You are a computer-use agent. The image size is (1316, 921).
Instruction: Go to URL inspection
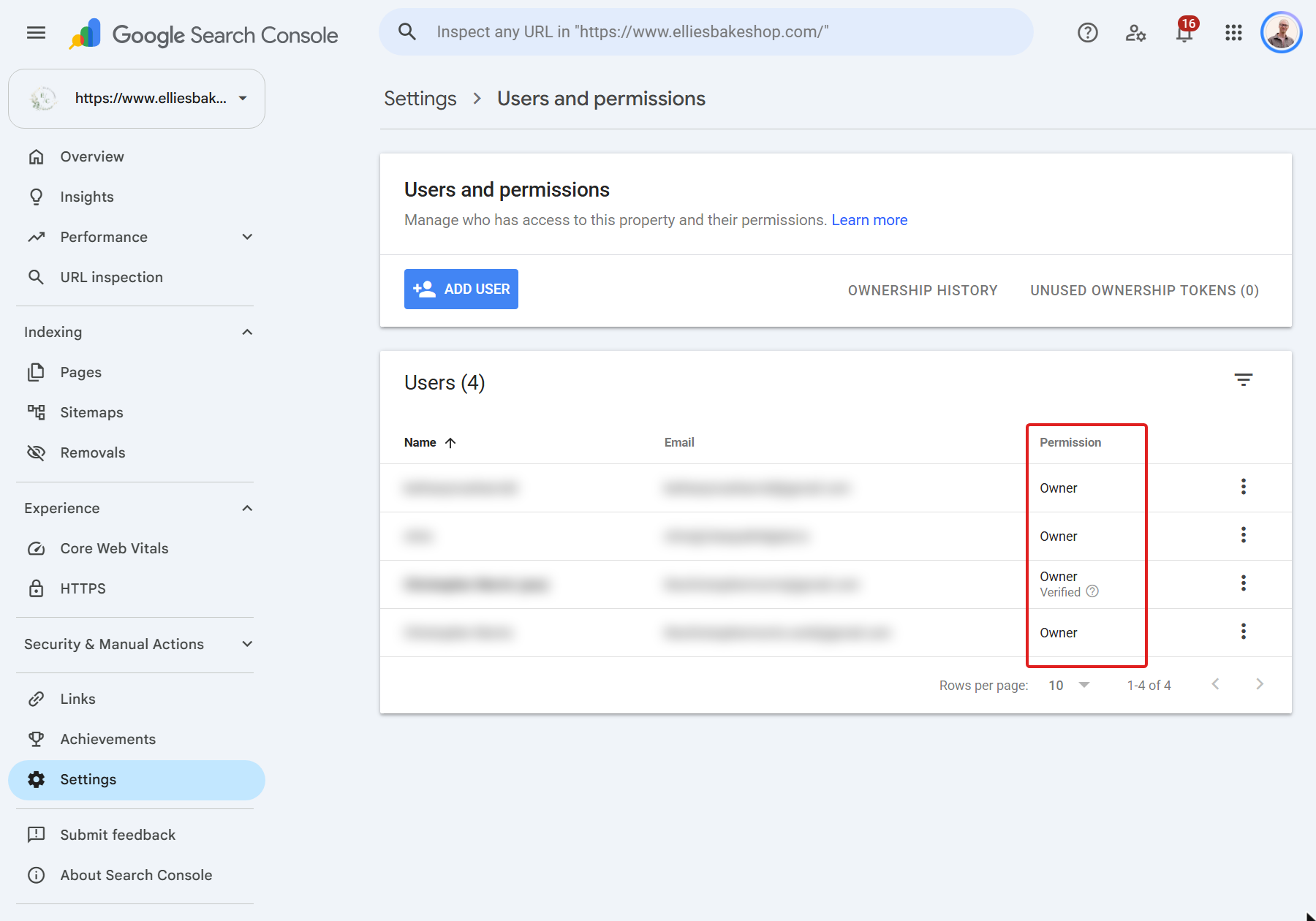[x=137, y=277]
